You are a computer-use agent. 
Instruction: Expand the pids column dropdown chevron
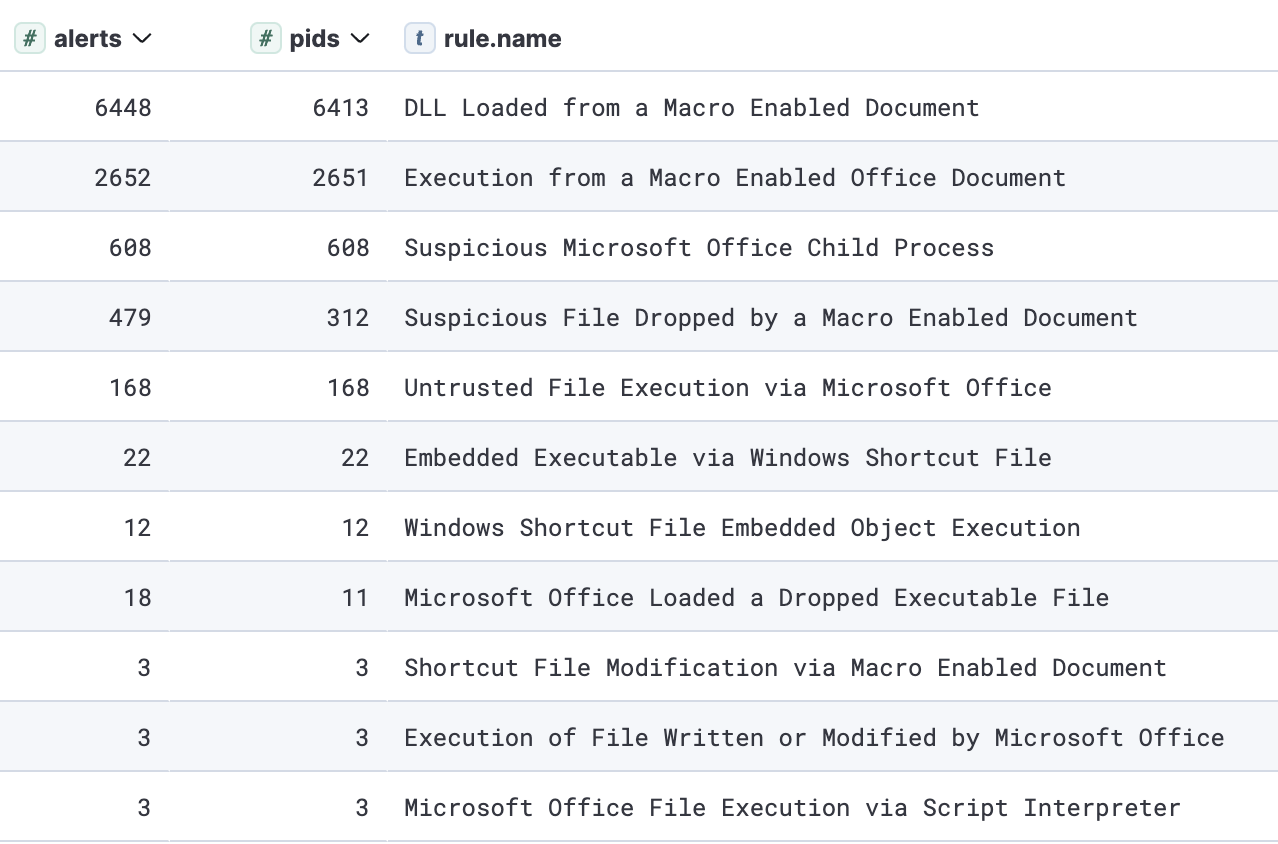(x=360, y=39)
